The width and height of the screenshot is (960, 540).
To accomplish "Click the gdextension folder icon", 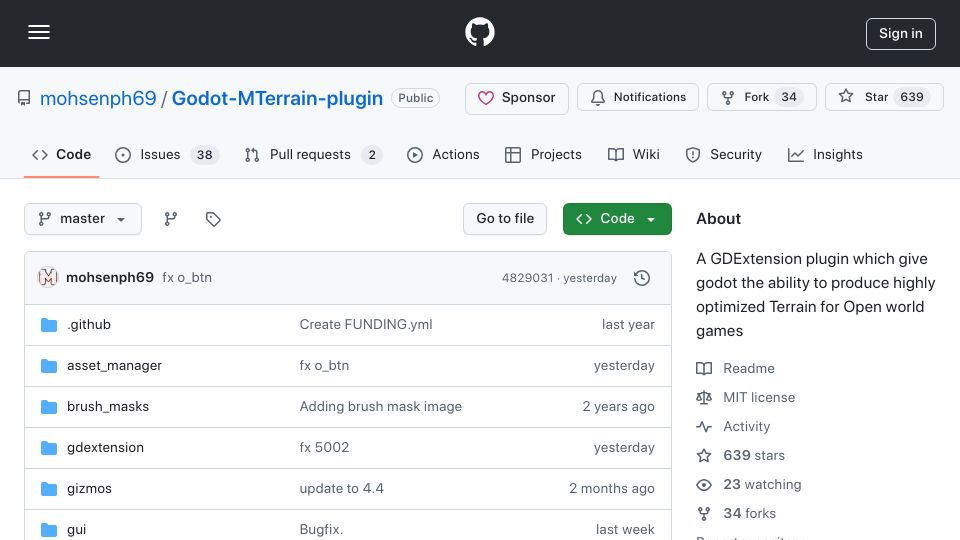I will point(49,448).
